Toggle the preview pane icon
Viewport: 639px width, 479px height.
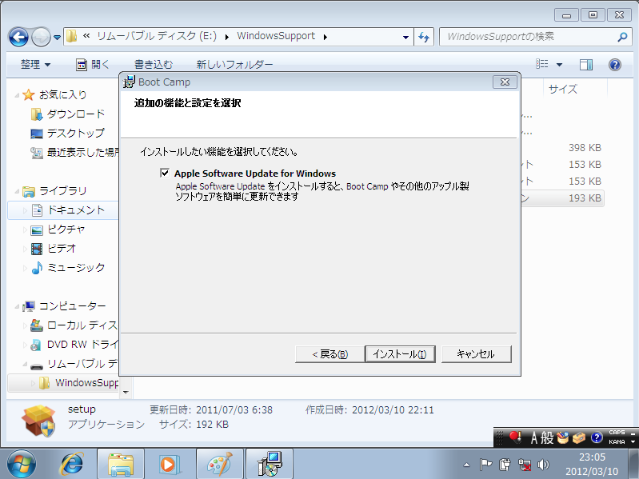586,64
